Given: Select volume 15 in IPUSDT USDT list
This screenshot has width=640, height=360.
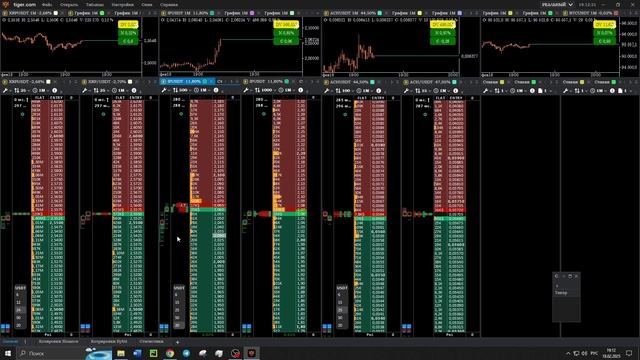Looking at the screenshot, I should tap(178, 302).
